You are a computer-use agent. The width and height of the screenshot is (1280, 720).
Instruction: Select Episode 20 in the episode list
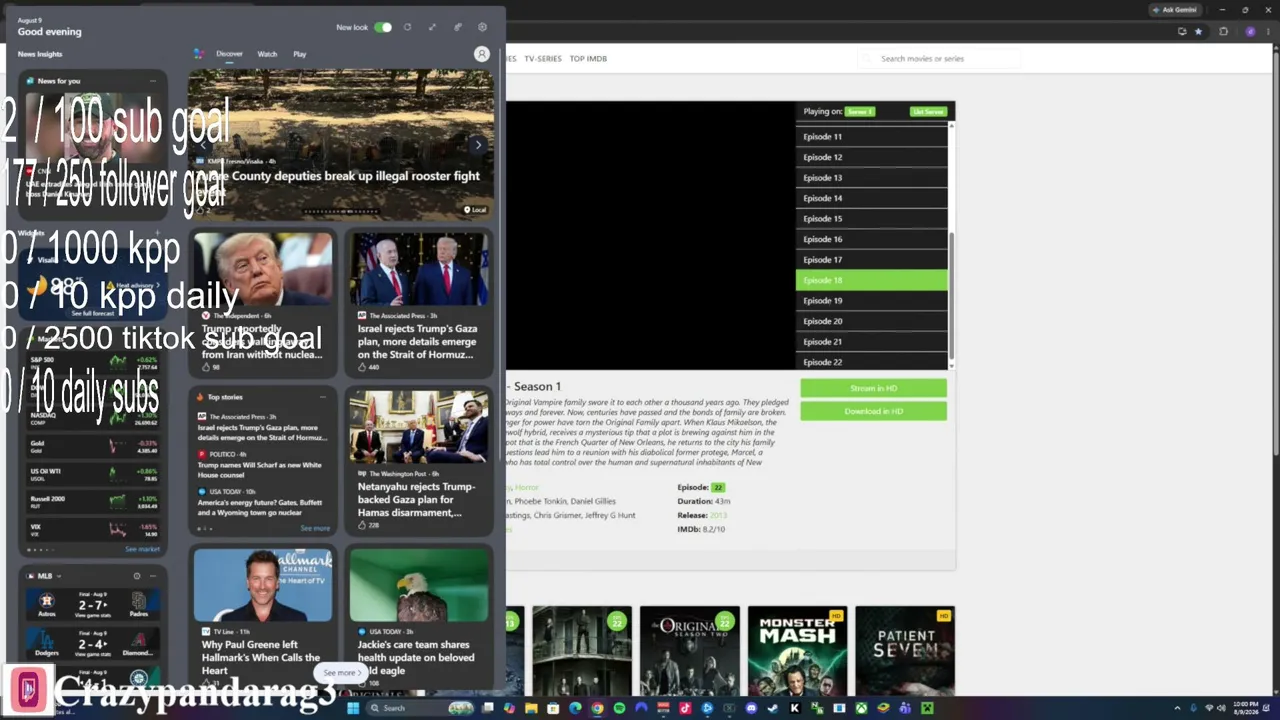[871, 321]
